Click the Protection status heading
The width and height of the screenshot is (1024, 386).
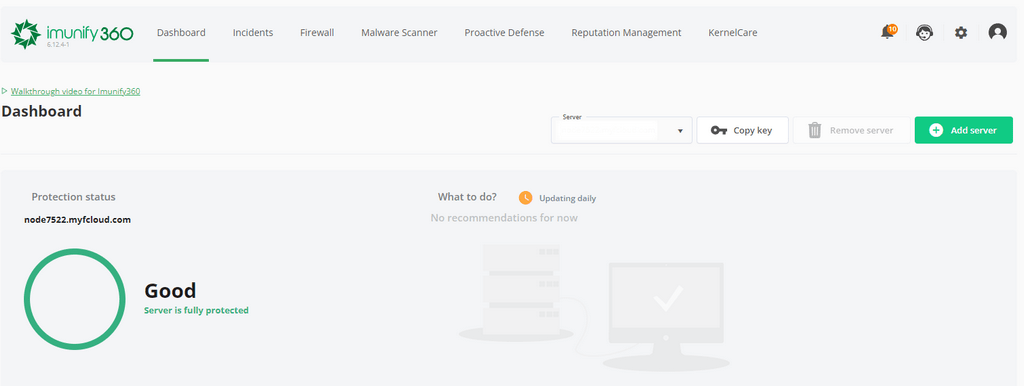[x=73, y=197]
